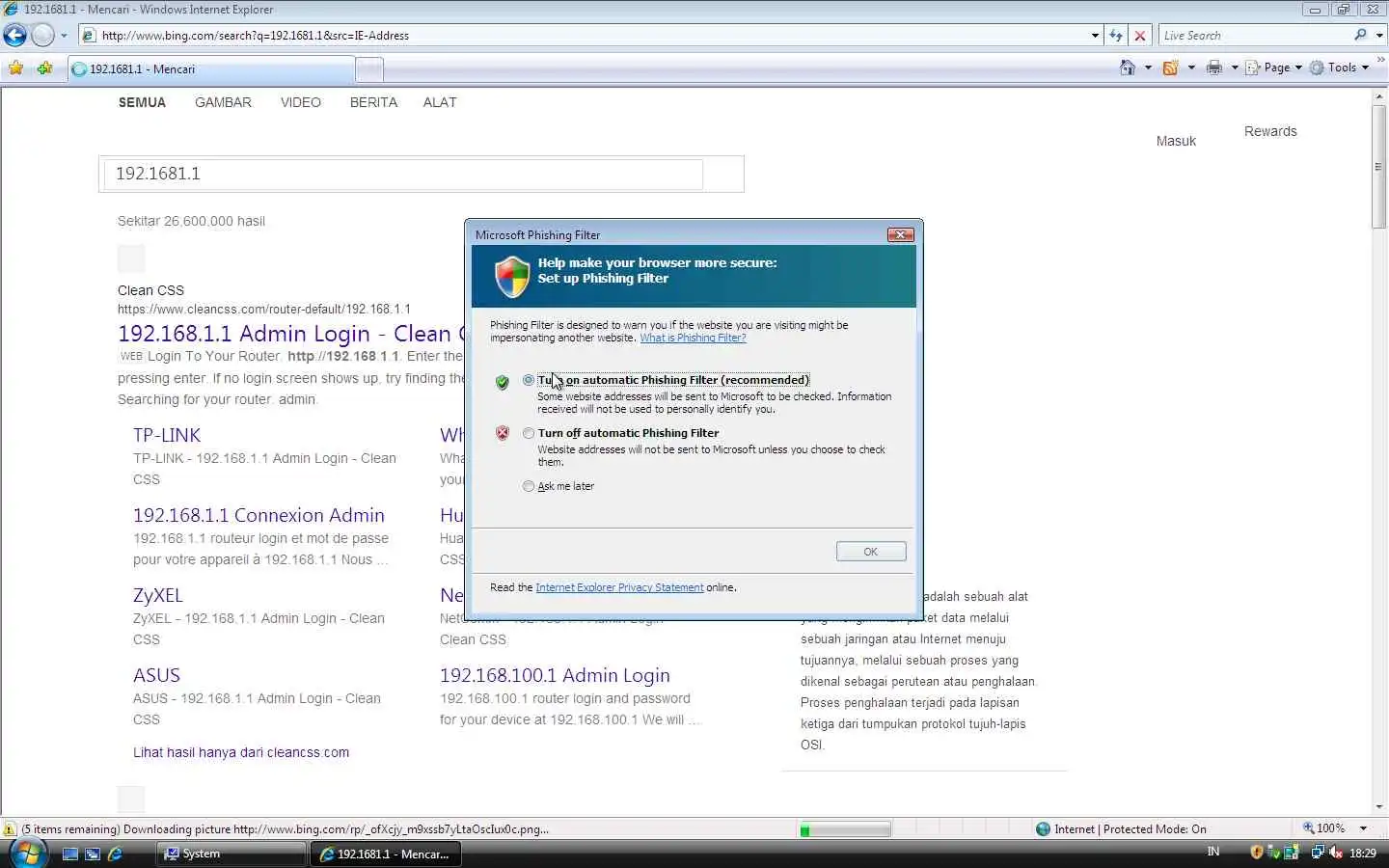Click the Masuk sign-in link
The height and width of the screenshot is (868, 1389).
pos(1176,141)
